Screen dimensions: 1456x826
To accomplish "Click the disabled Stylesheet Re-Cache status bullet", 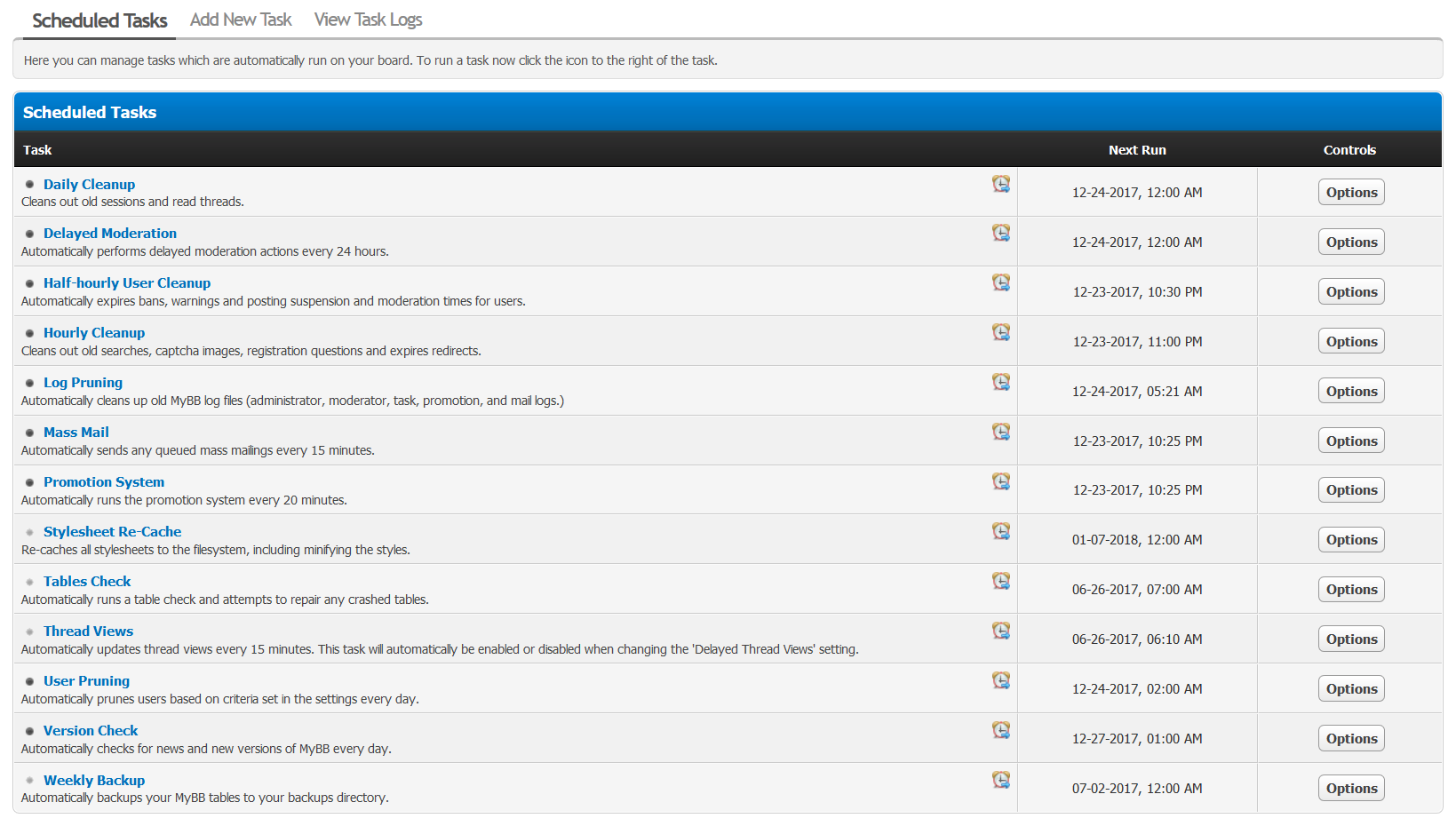I will click(29, 532).
